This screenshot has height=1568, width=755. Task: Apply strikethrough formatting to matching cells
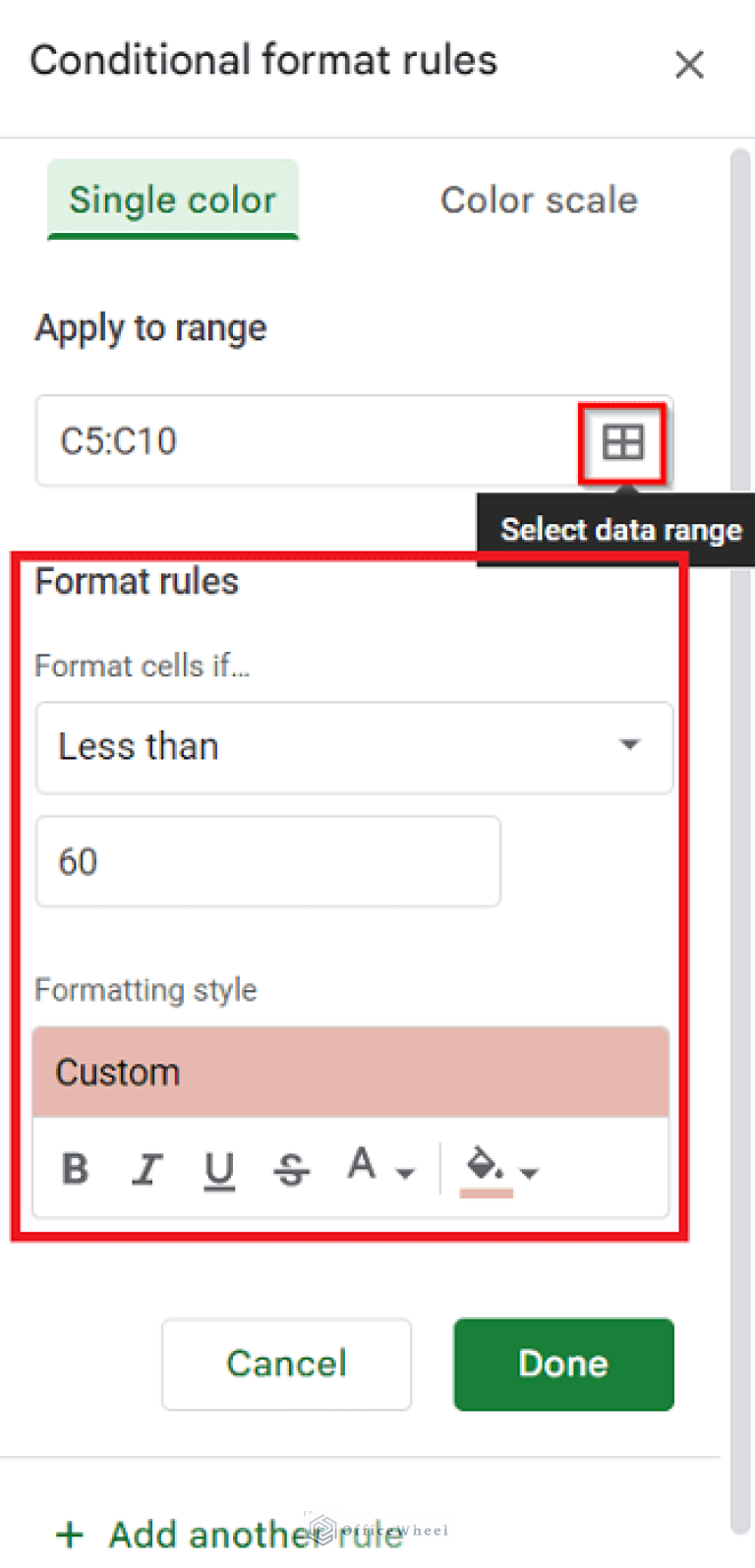pos(291,1168)
